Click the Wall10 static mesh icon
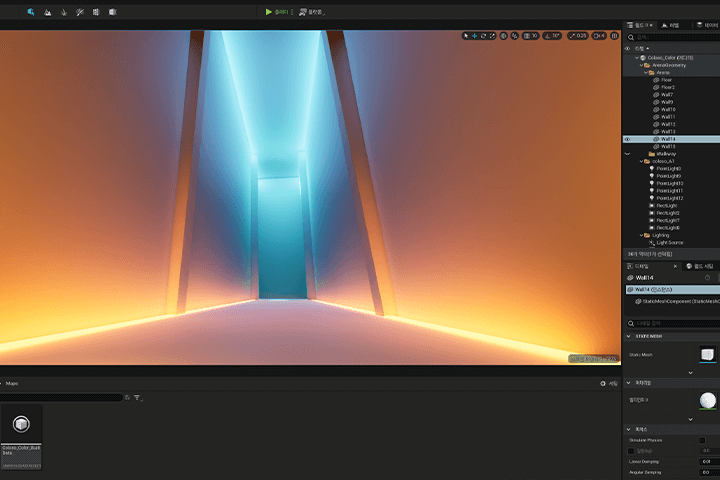Viewport: 720px width, 480px height. coord(656,109)
